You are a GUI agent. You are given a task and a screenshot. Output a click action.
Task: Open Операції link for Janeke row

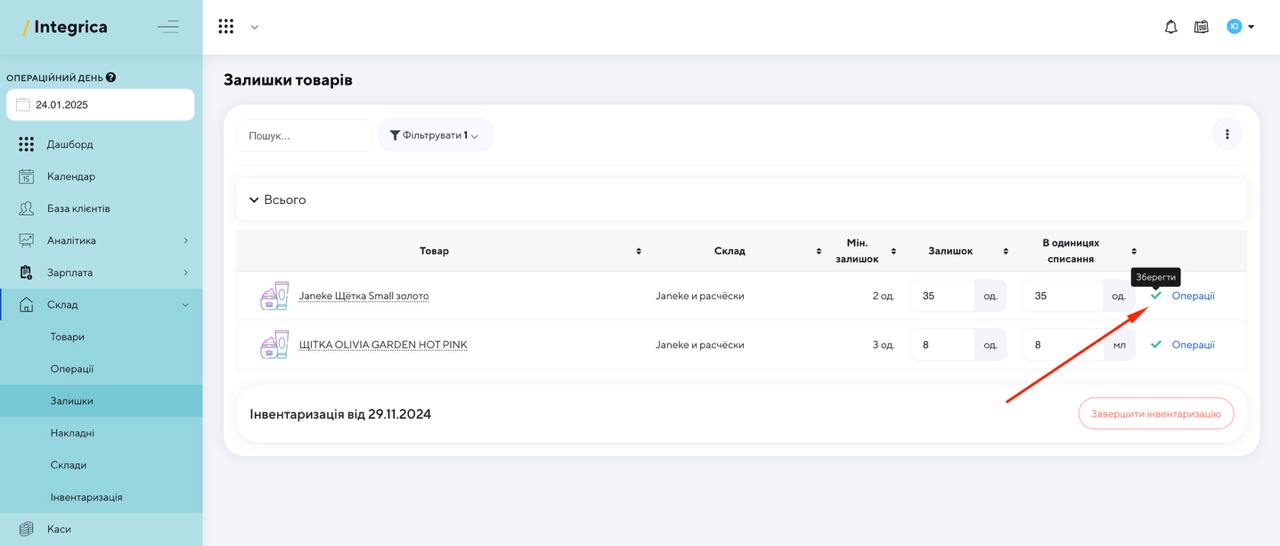[1193, 296]
